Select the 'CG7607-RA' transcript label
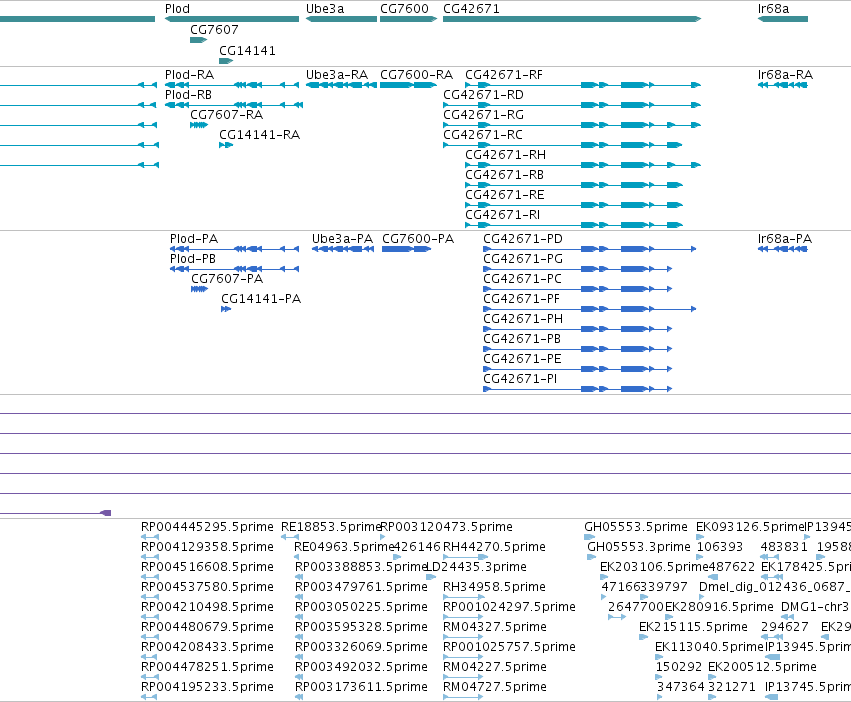Viewport: 851px width, 702px height. click(226, 115)
